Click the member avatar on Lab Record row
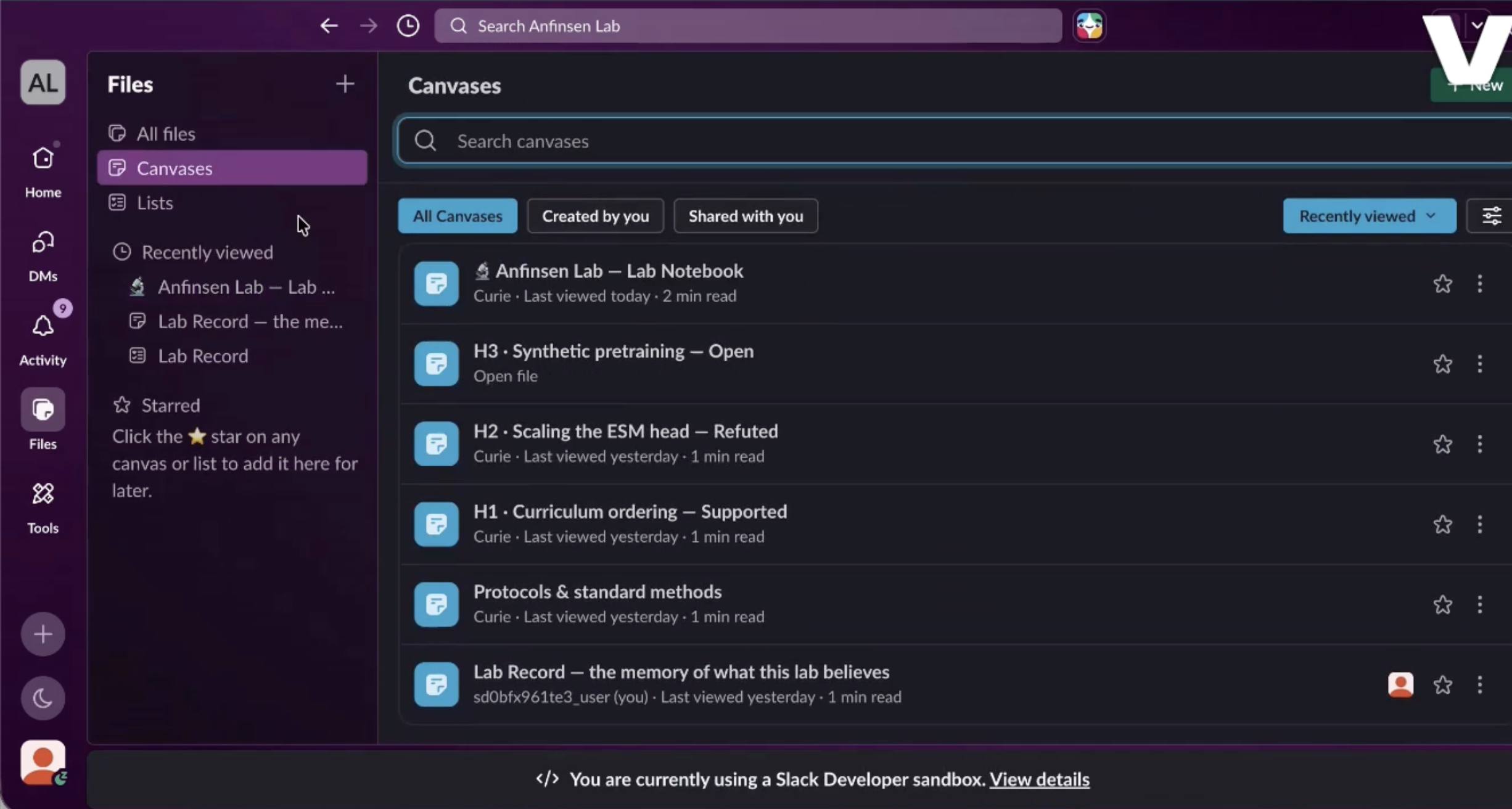The image size is (1512, 809). click(x=1400, y=684)
